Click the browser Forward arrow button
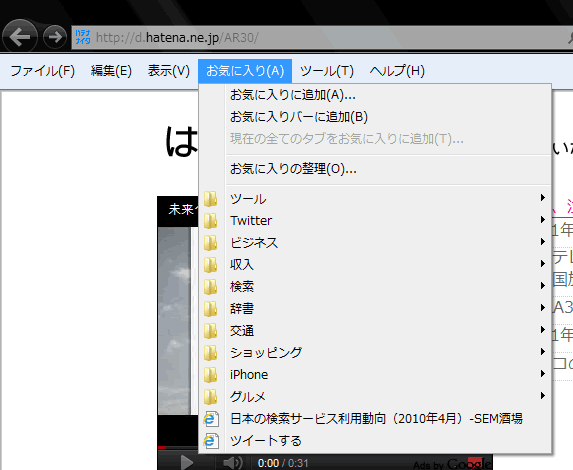573x470 pixels. [55, 37]
